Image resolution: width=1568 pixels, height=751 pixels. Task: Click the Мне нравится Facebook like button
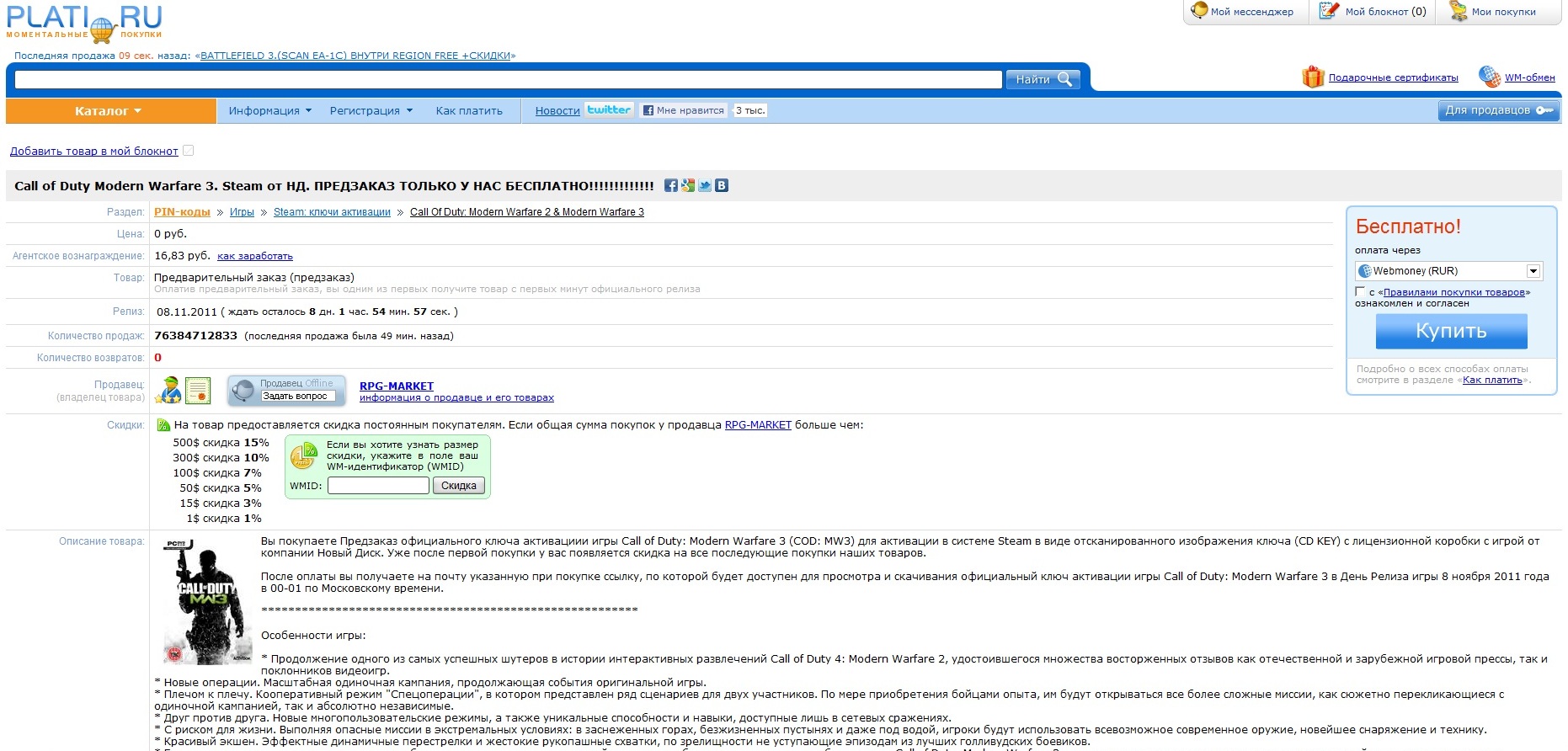click(x=684, y=110)
